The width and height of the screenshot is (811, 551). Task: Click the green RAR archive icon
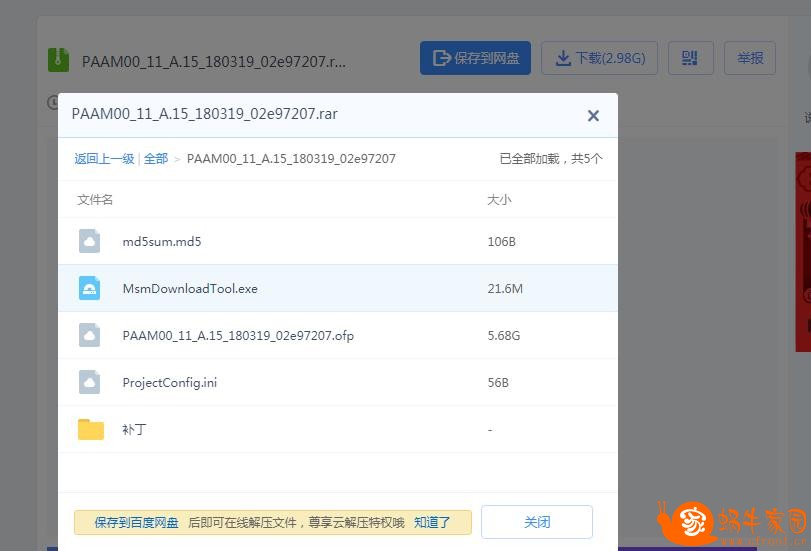pyautogui.click(x=58, y=59)
